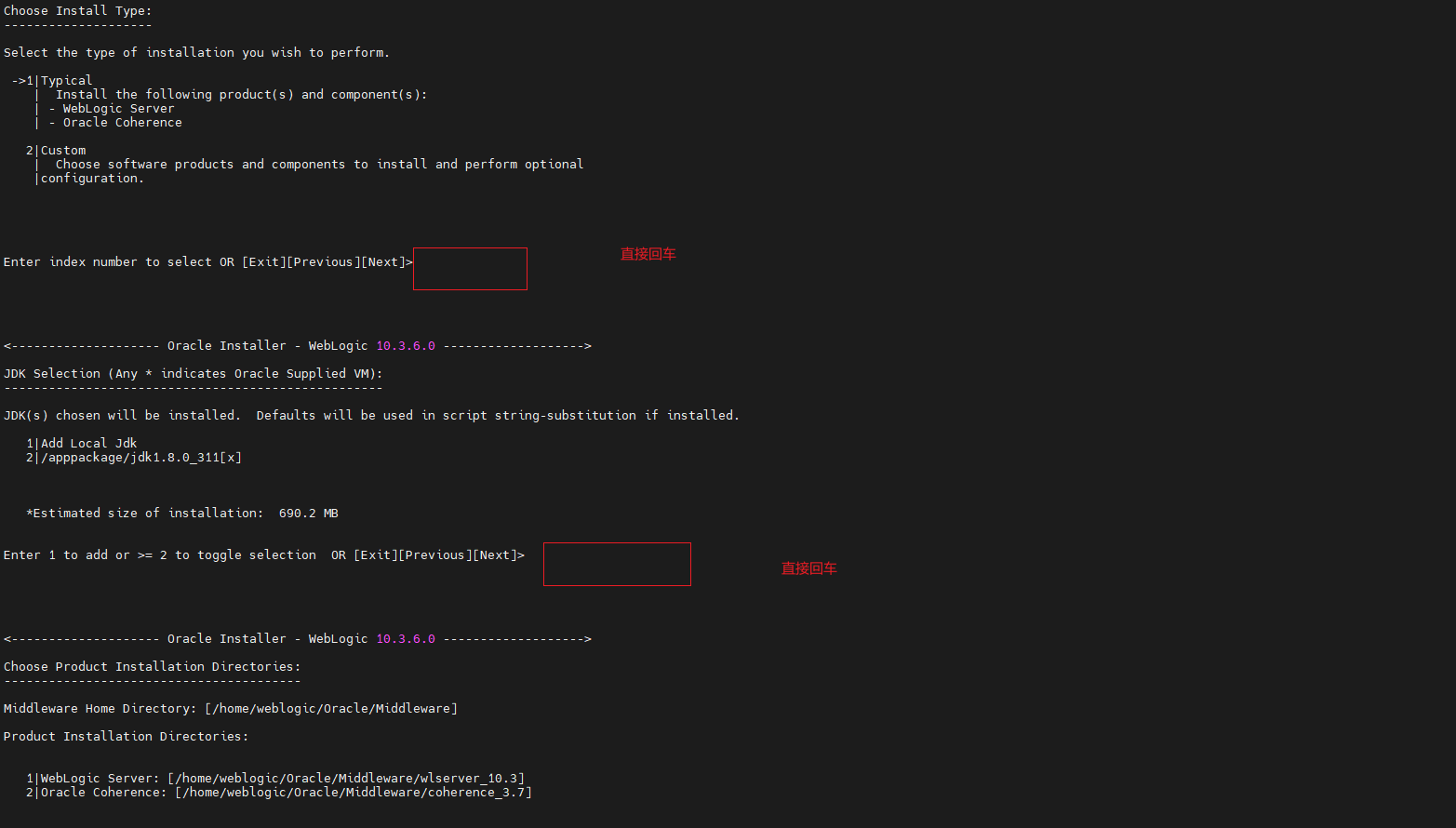Click the "JDK Selection (Any * indicates Oracle Supplied VM):" heading
This screenshot has height=828, width=1456.
(x=193, y=374)
